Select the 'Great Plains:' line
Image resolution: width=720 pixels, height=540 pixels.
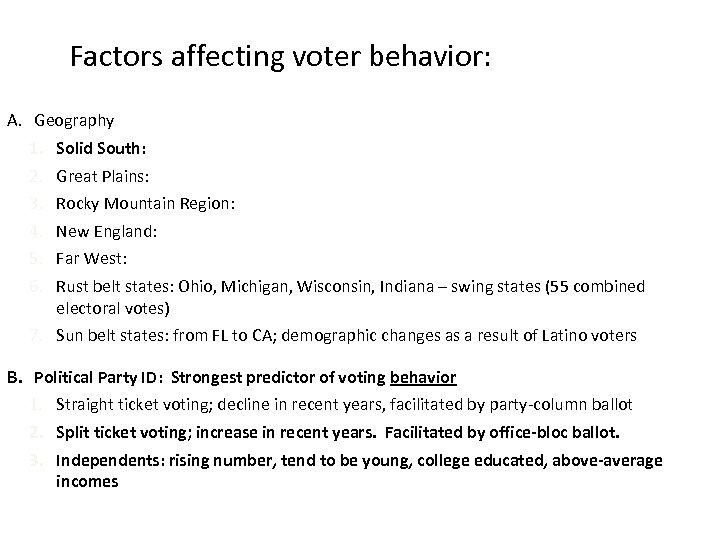(x=102, y=176)
